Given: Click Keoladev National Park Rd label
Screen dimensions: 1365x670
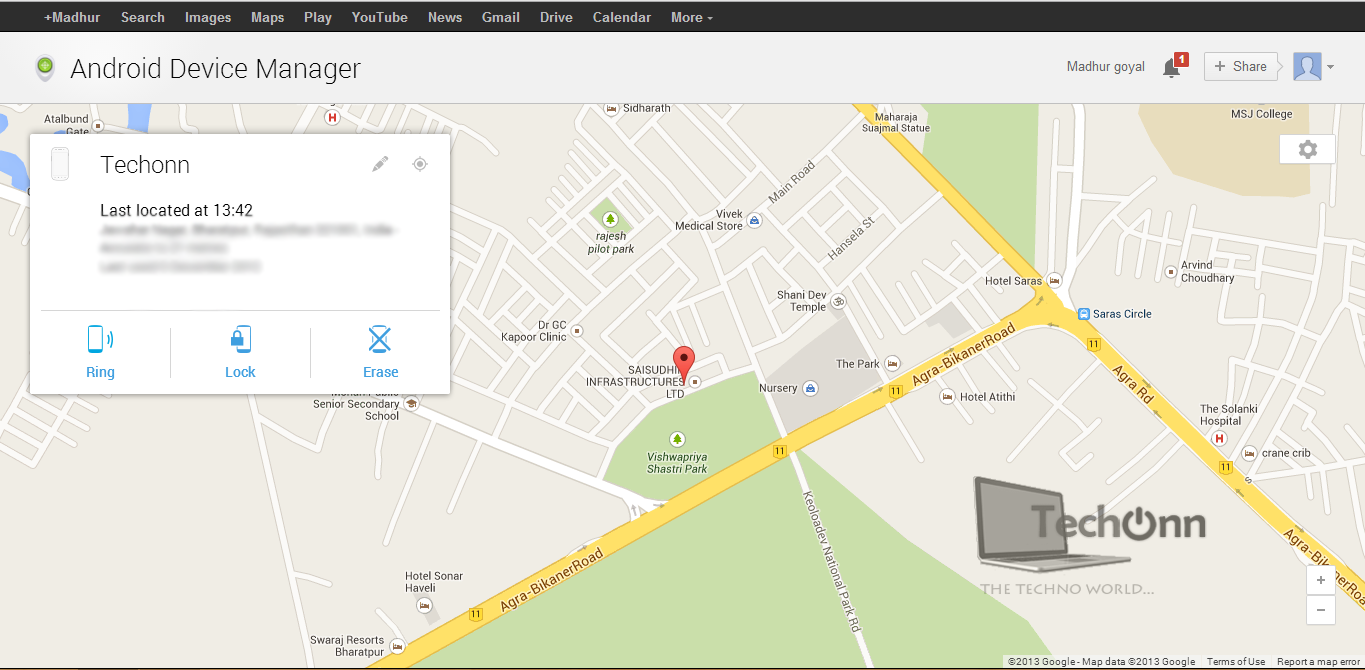Looking at the screenshot, I should 830,560.
